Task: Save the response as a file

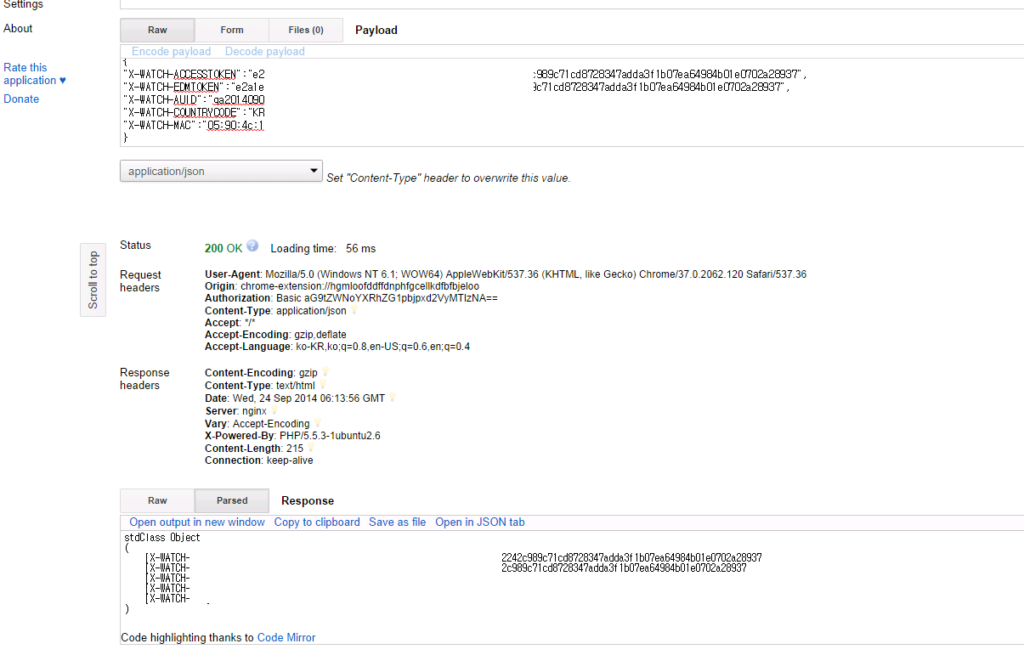Action: coord(397,521)
